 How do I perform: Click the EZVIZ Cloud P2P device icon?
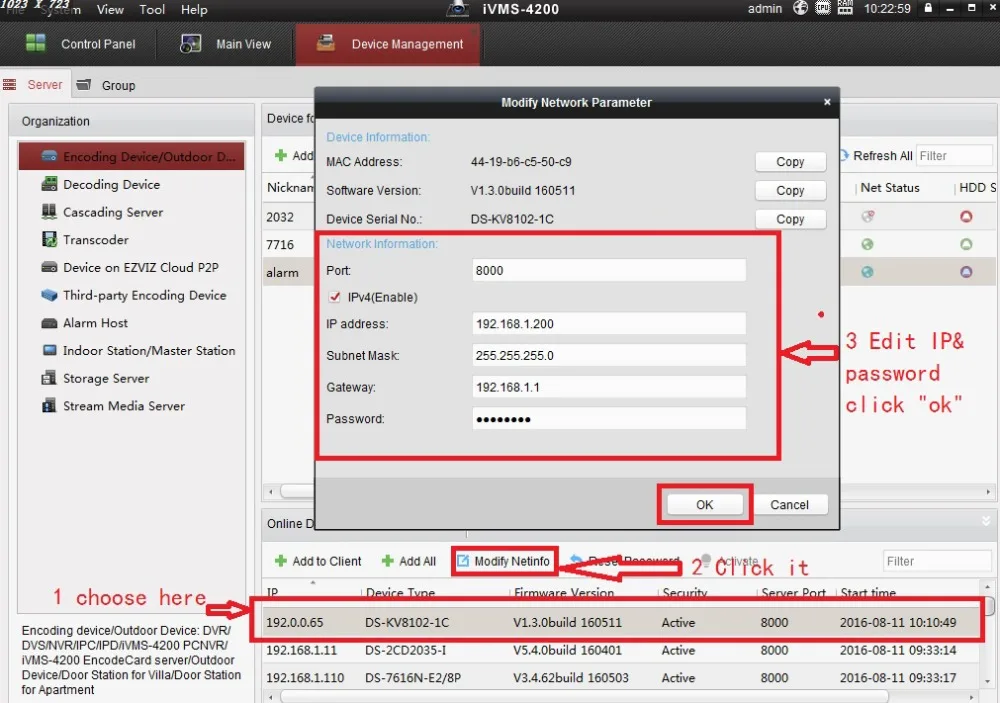(49, 267)
